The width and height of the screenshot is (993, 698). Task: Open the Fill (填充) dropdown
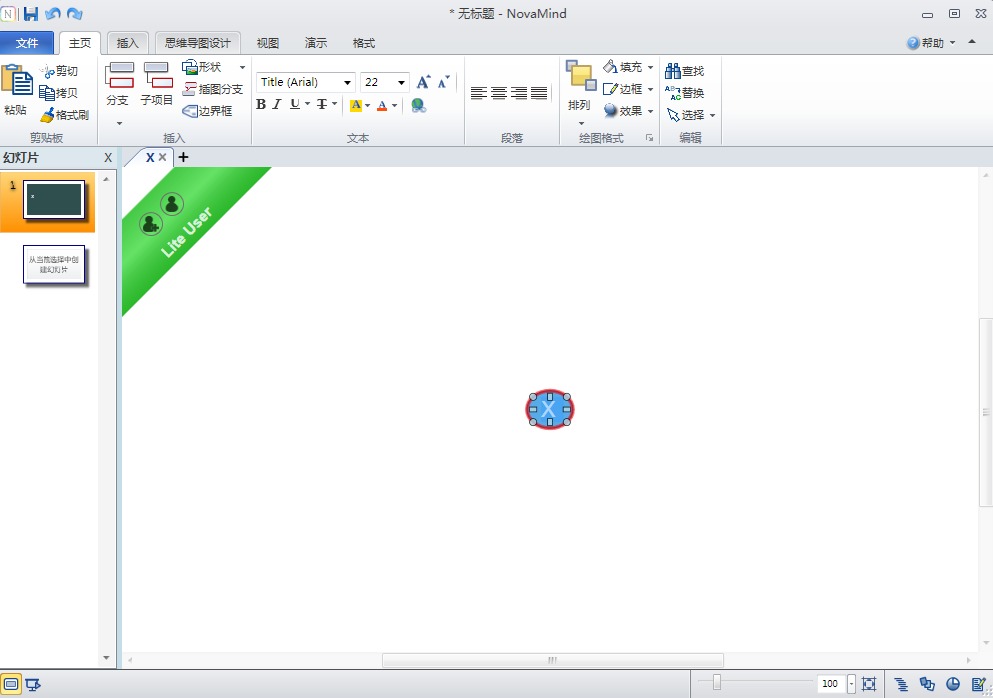point(650,67)
